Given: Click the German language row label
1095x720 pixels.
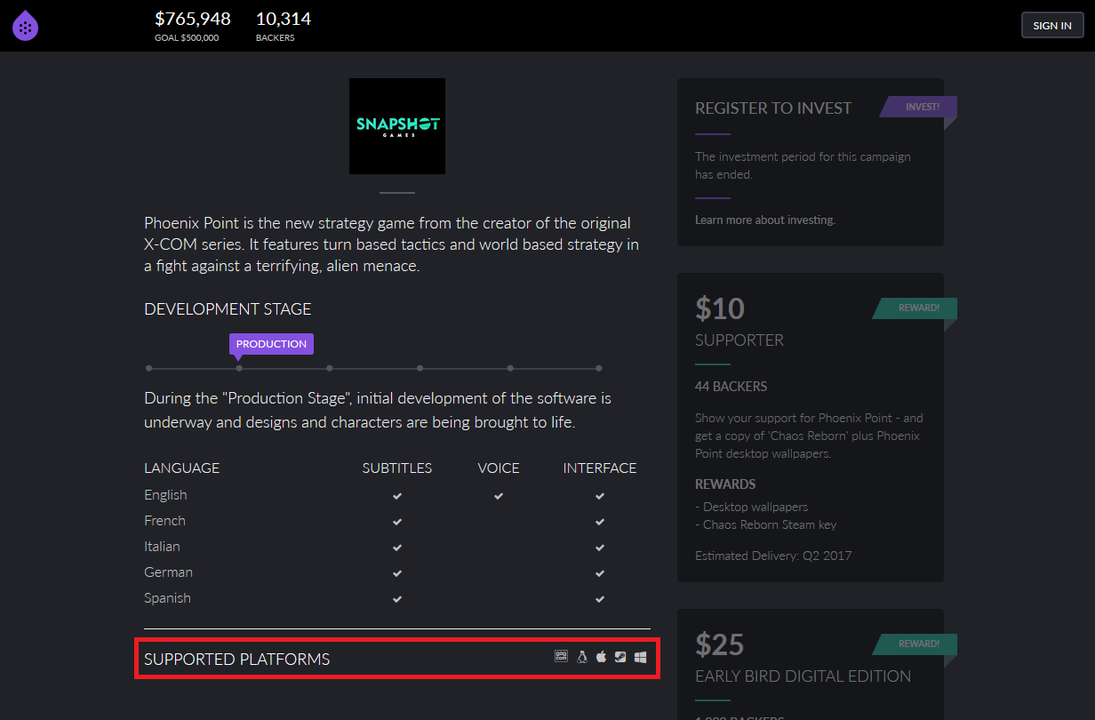Looking at the screenshot, I should [x=168, y=572].
